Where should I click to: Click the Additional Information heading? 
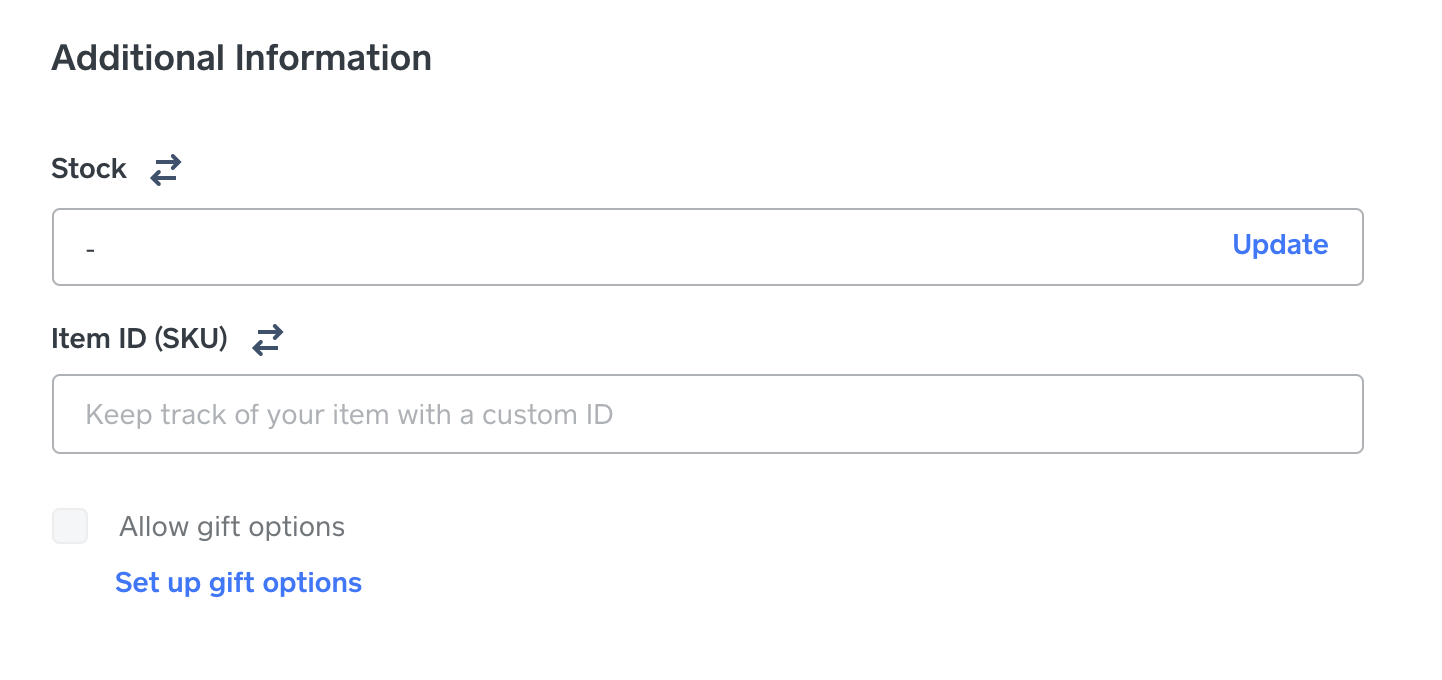pos(241,58)
